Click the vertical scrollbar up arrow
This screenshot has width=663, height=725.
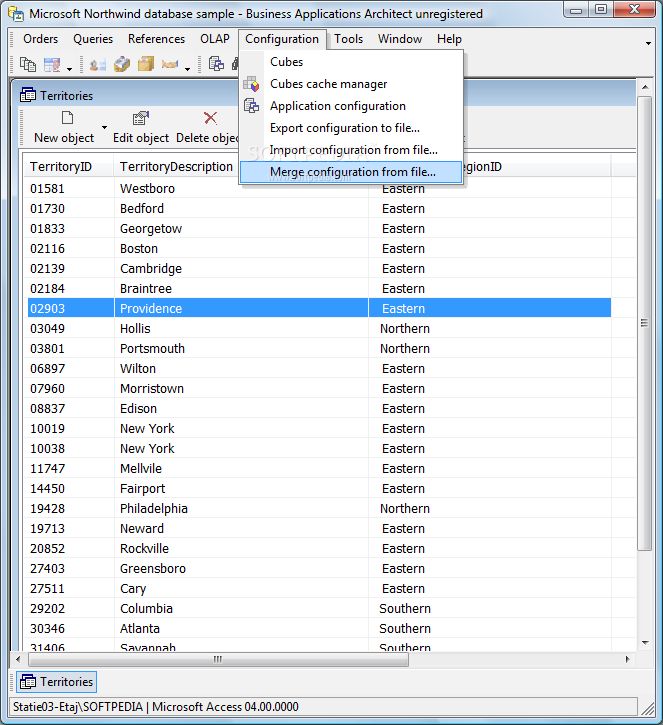tap(645, 87)
